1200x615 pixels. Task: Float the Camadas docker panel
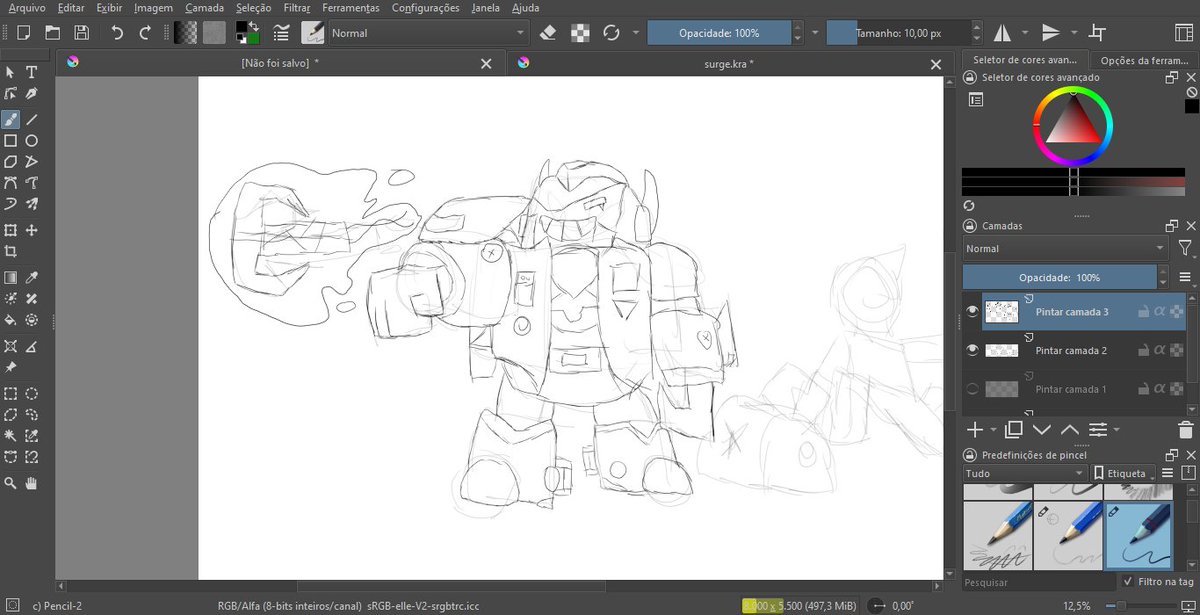point(1172,227)
